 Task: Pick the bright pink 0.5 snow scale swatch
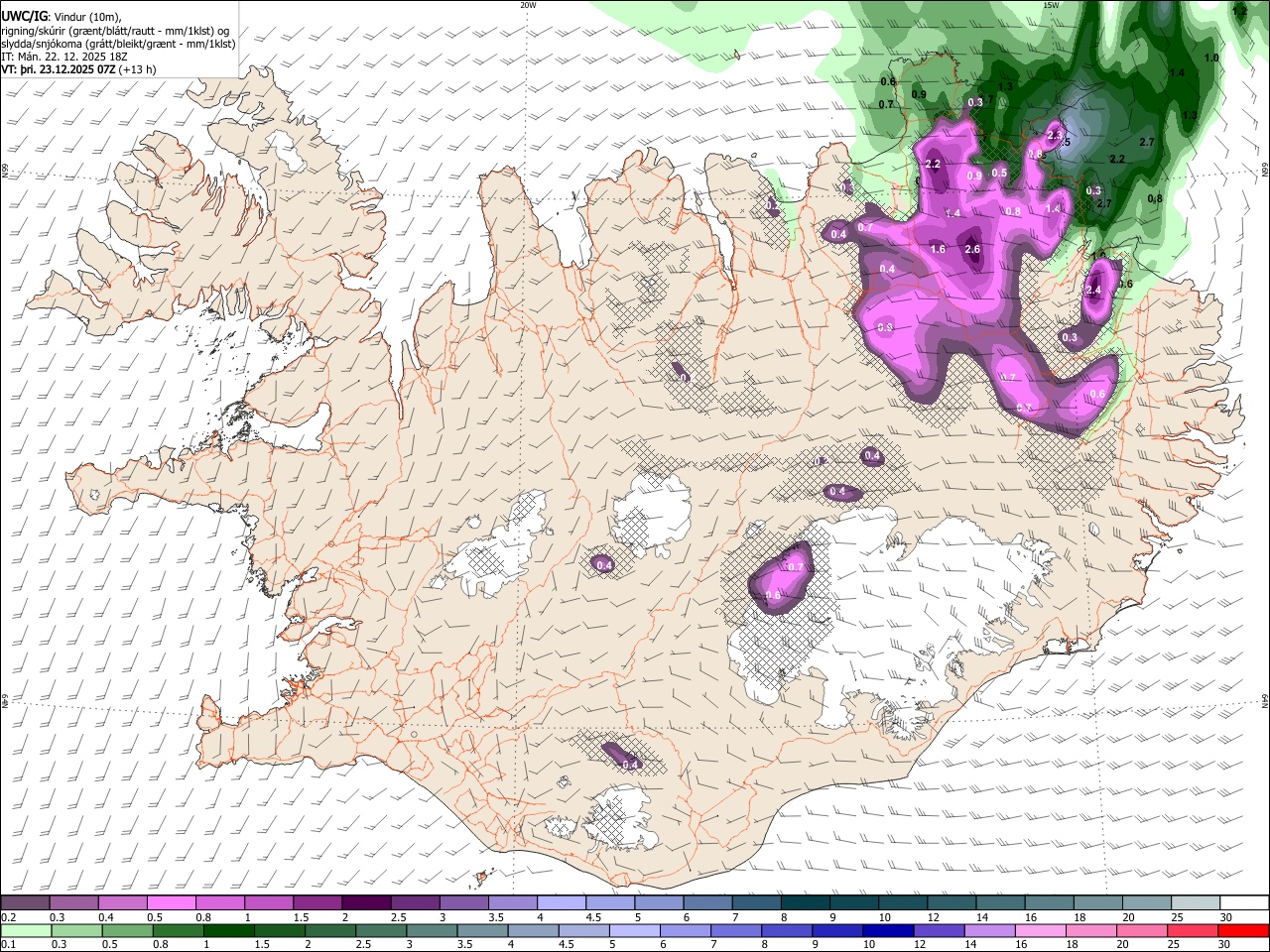pos(171,902)
